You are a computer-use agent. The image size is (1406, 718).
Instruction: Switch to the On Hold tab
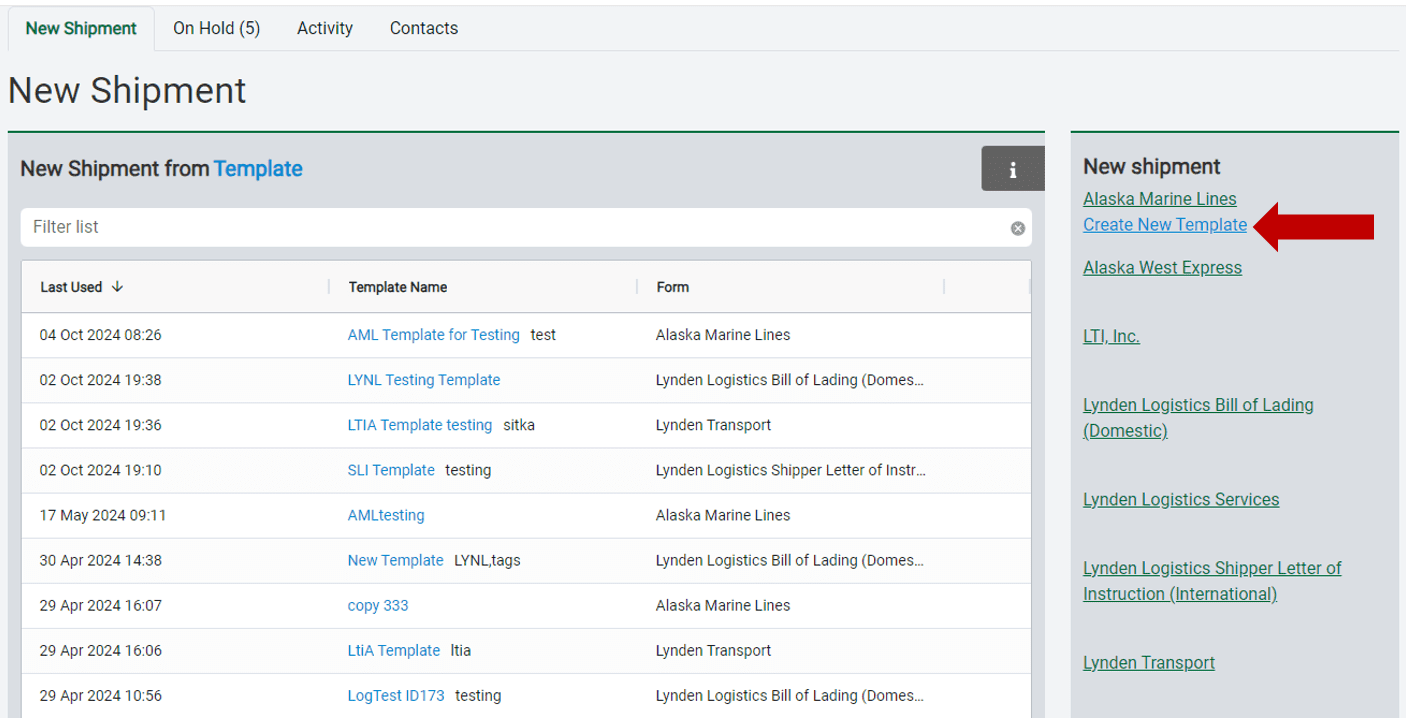216,28
